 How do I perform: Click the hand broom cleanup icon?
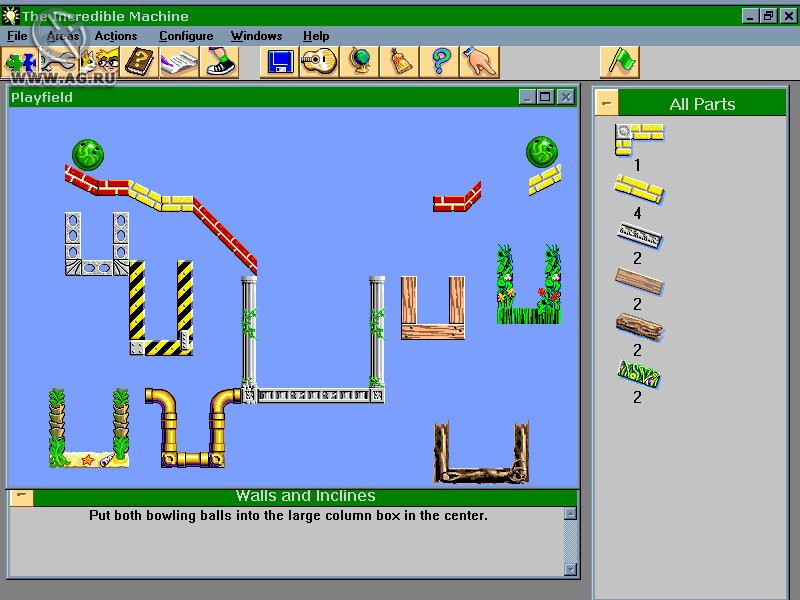coord(399,62)
